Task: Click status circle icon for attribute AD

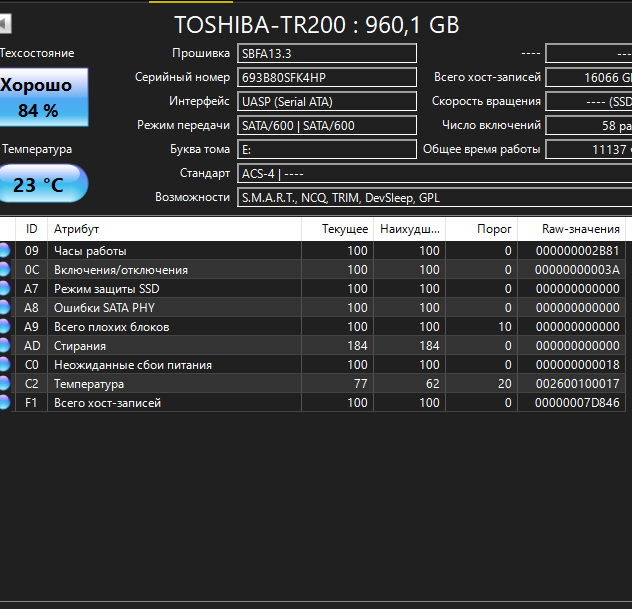Action: (x=4, y=345)
